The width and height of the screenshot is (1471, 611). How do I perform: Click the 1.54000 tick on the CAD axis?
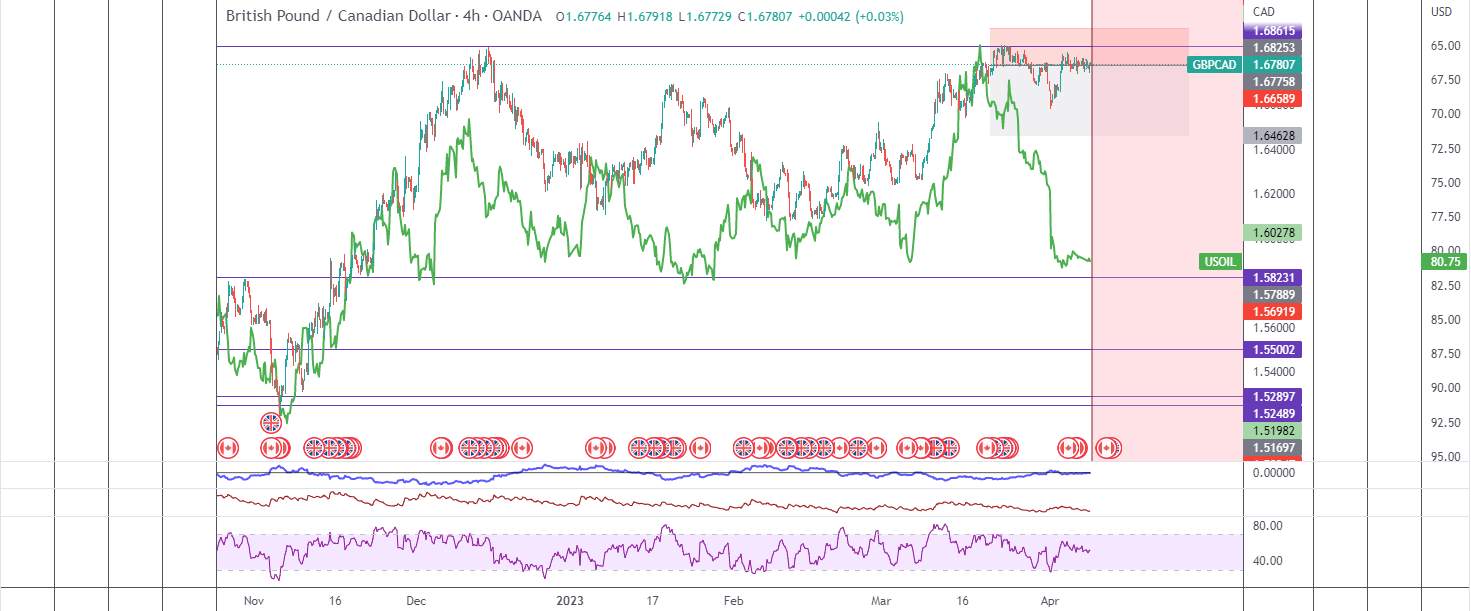tap(1273, 371)
